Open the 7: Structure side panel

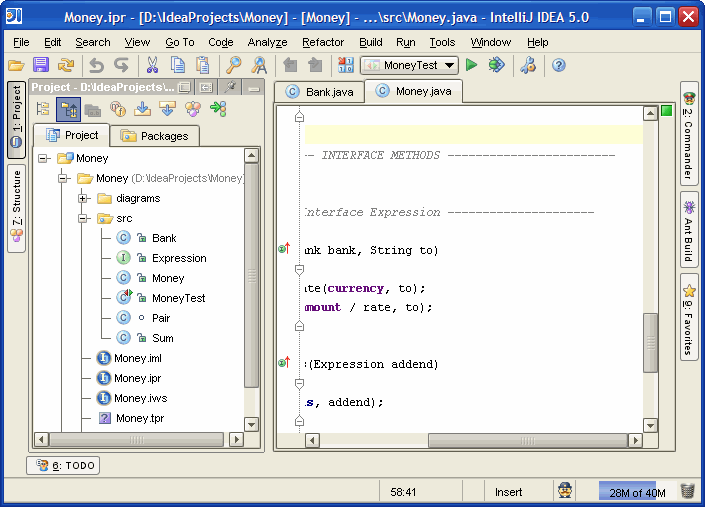pyautogui.click(x=17, y=207)
